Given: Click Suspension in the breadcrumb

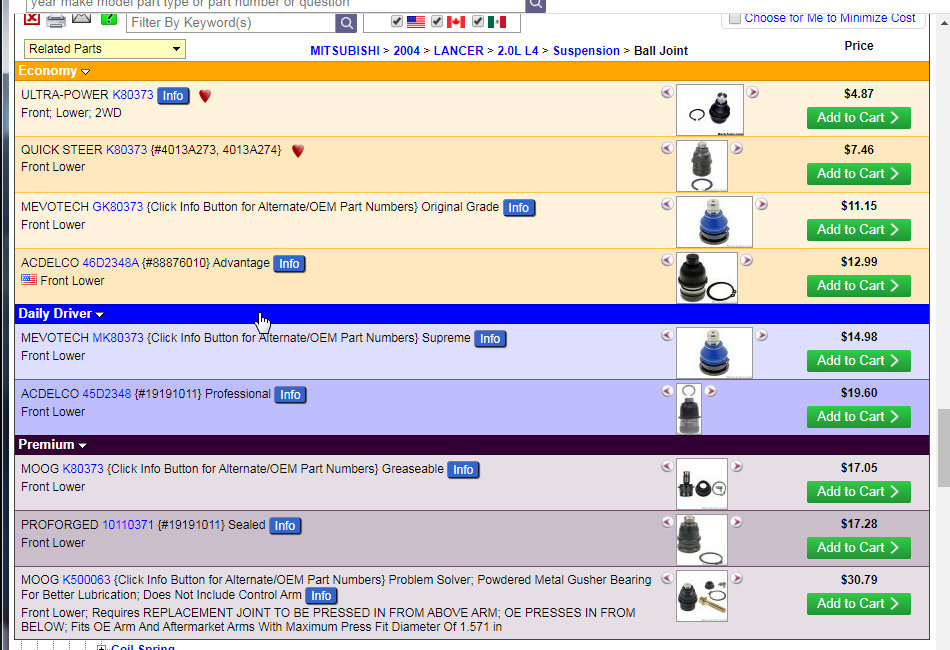Looking at the screenshot, I should click(586, 51).
